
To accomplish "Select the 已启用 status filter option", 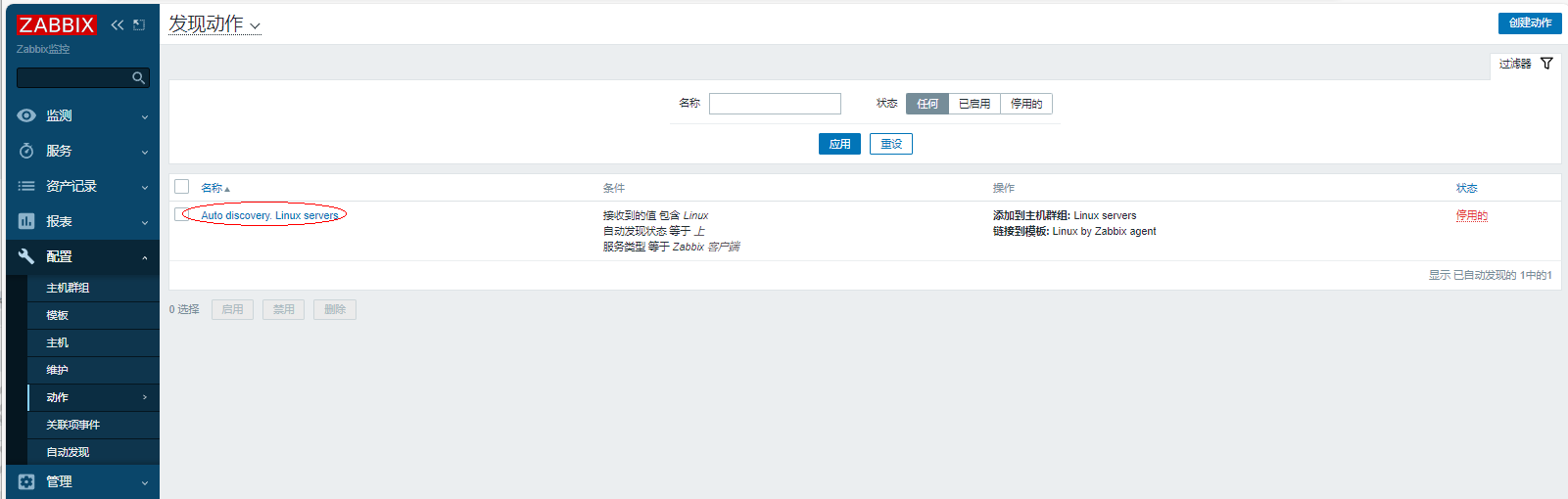I will click(974, 104).
